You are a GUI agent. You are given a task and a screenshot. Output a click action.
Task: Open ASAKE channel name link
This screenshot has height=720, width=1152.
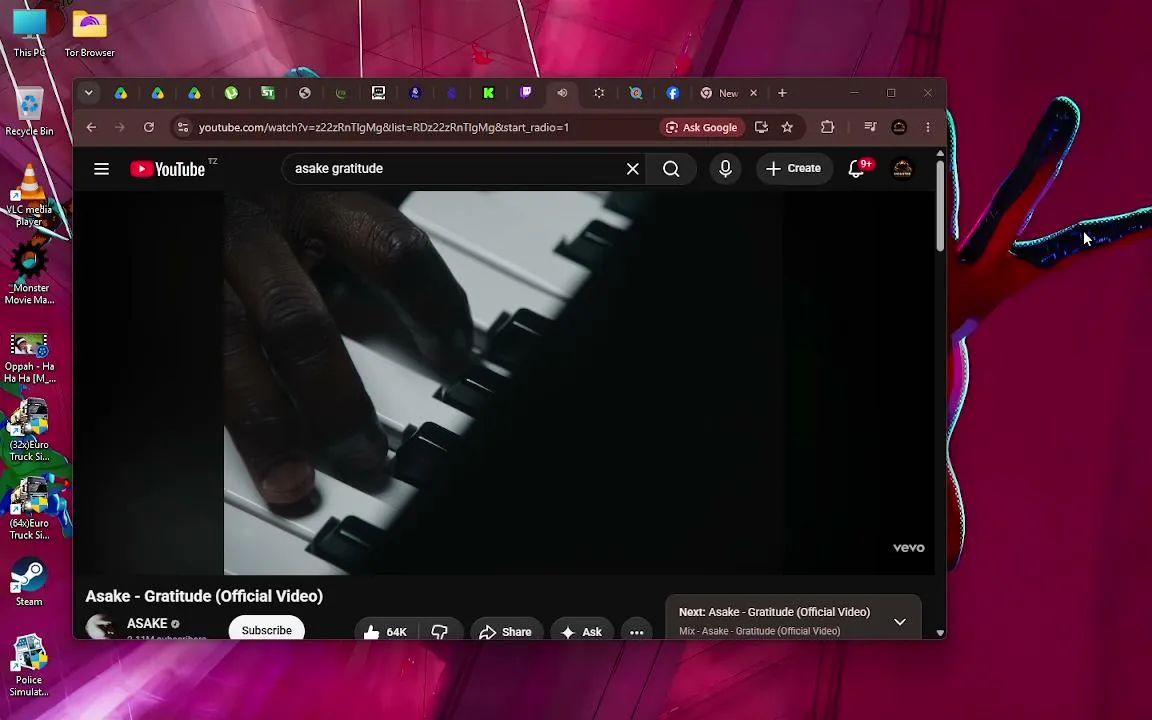[147, 623]
